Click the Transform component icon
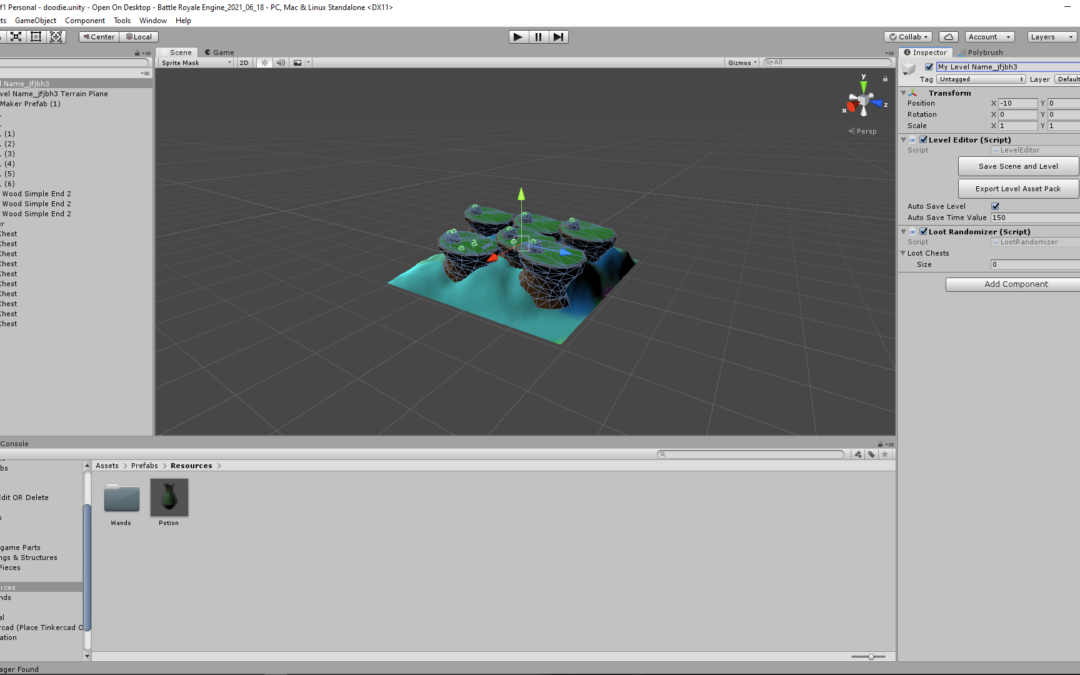The width and height of the screenshot is (1080, 675). coord(913,93)
